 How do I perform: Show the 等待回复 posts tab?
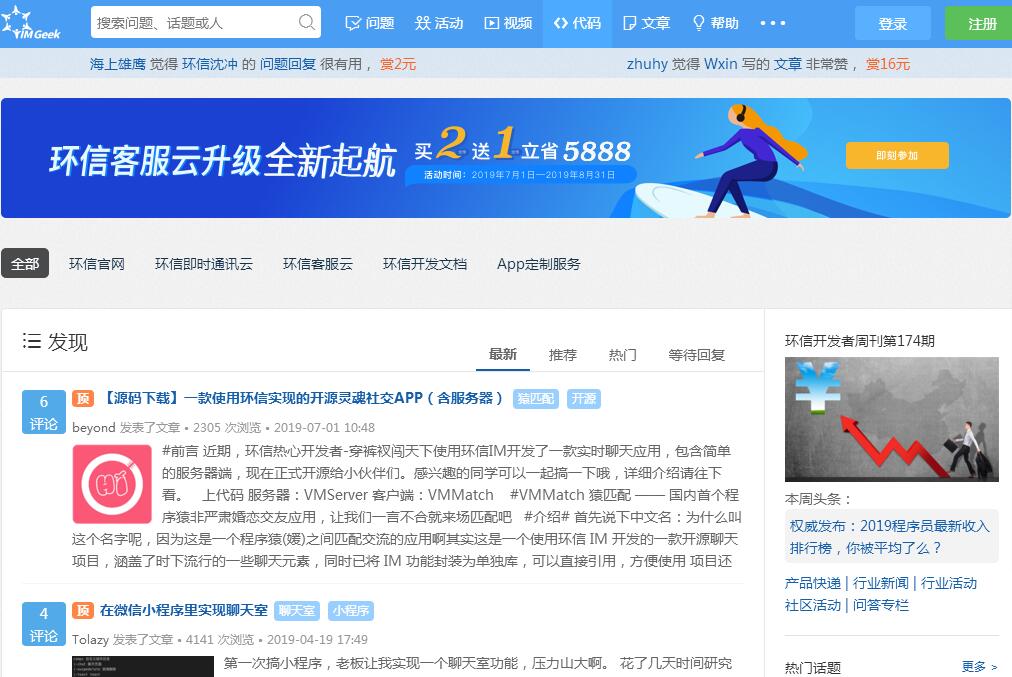click(696, 354)
